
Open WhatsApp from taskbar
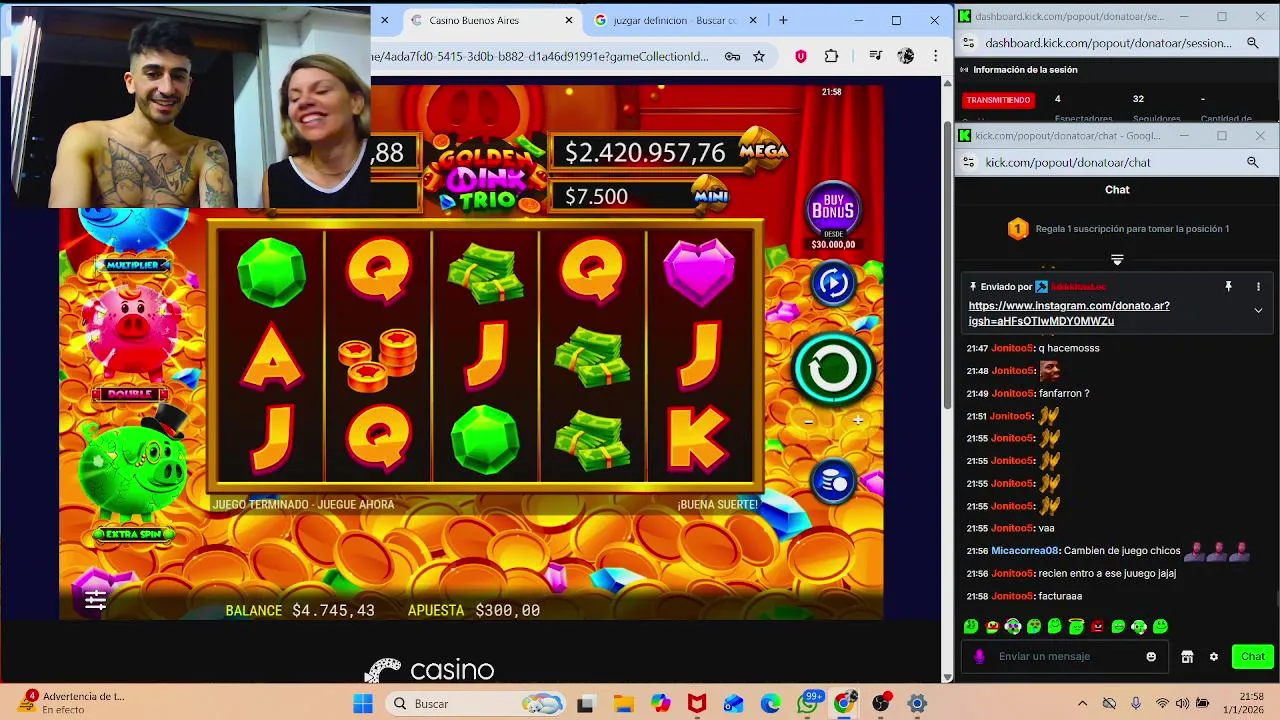click(x=807, y=704)
